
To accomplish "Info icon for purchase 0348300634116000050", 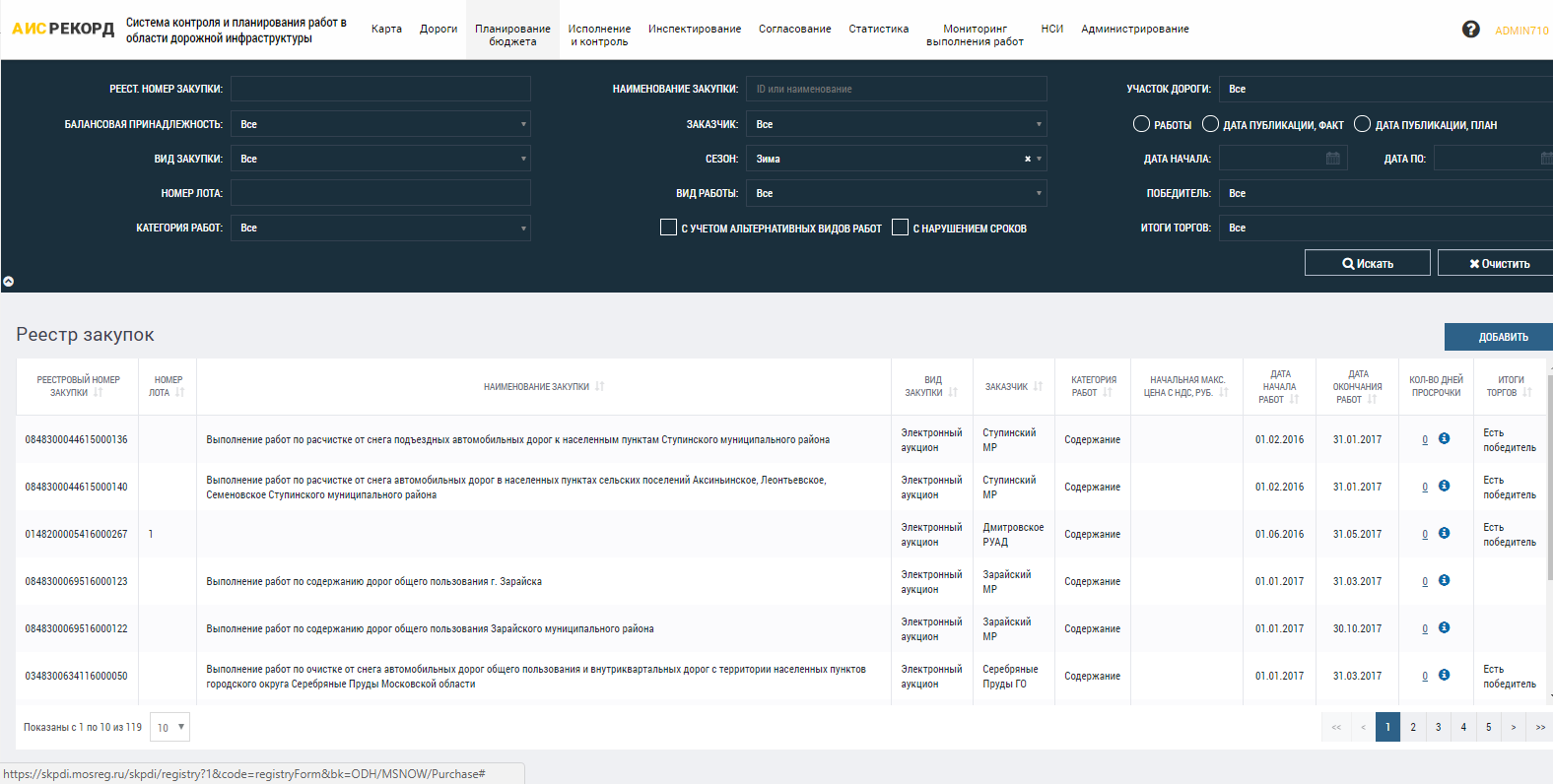I will [1444, 675].
